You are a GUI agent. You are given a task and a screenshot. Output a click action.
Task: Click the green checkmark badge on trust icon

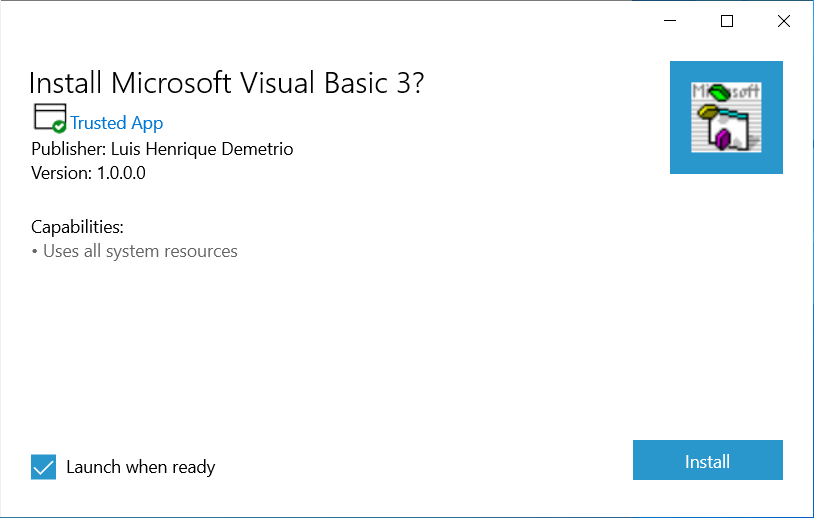click(x=60, y=126)
